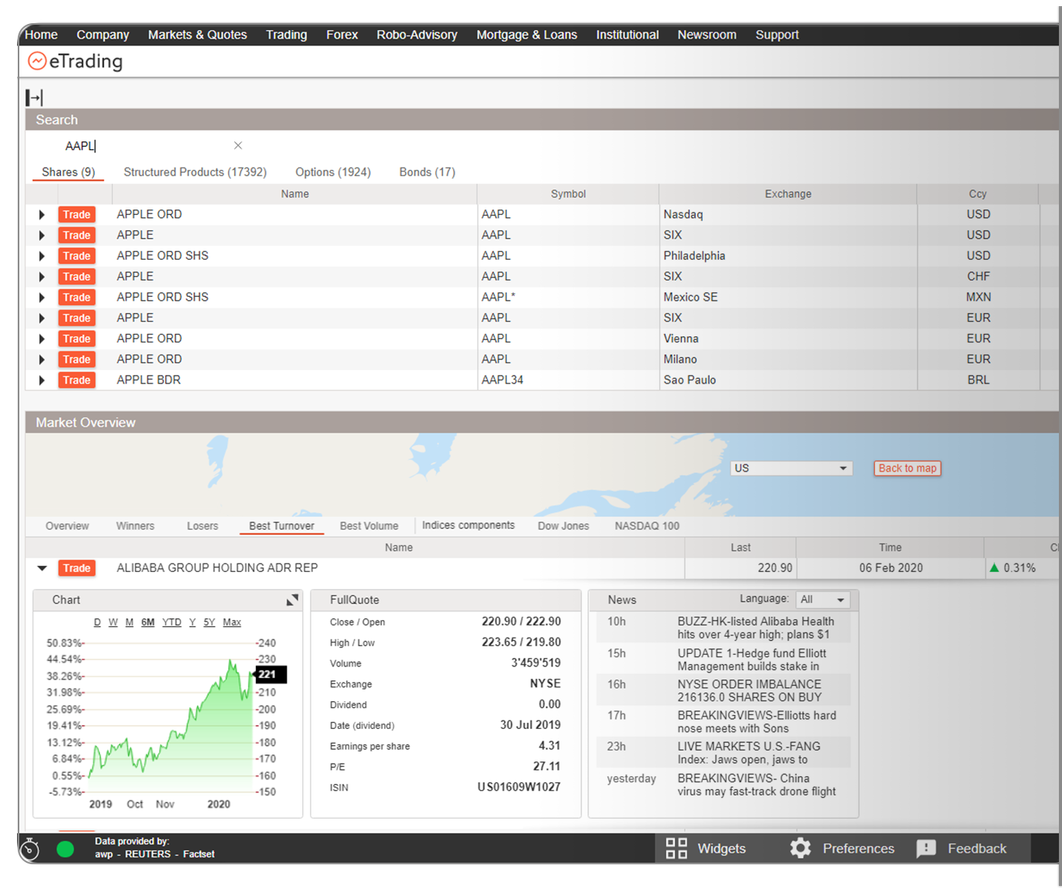
Task: Open the US country dropdown
Action: coord(790,468)
